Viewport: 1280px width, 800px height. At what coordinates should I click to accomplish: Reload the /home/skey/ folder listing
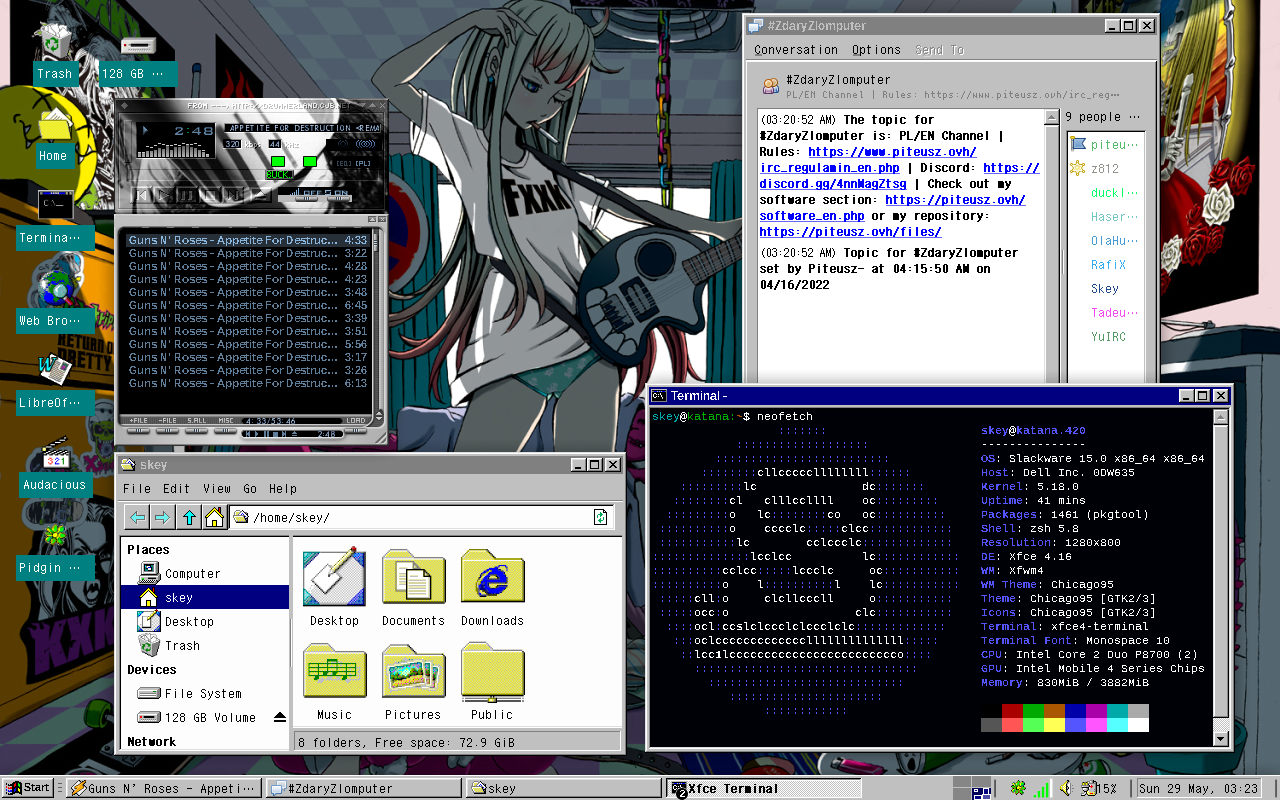pos(600,517)
